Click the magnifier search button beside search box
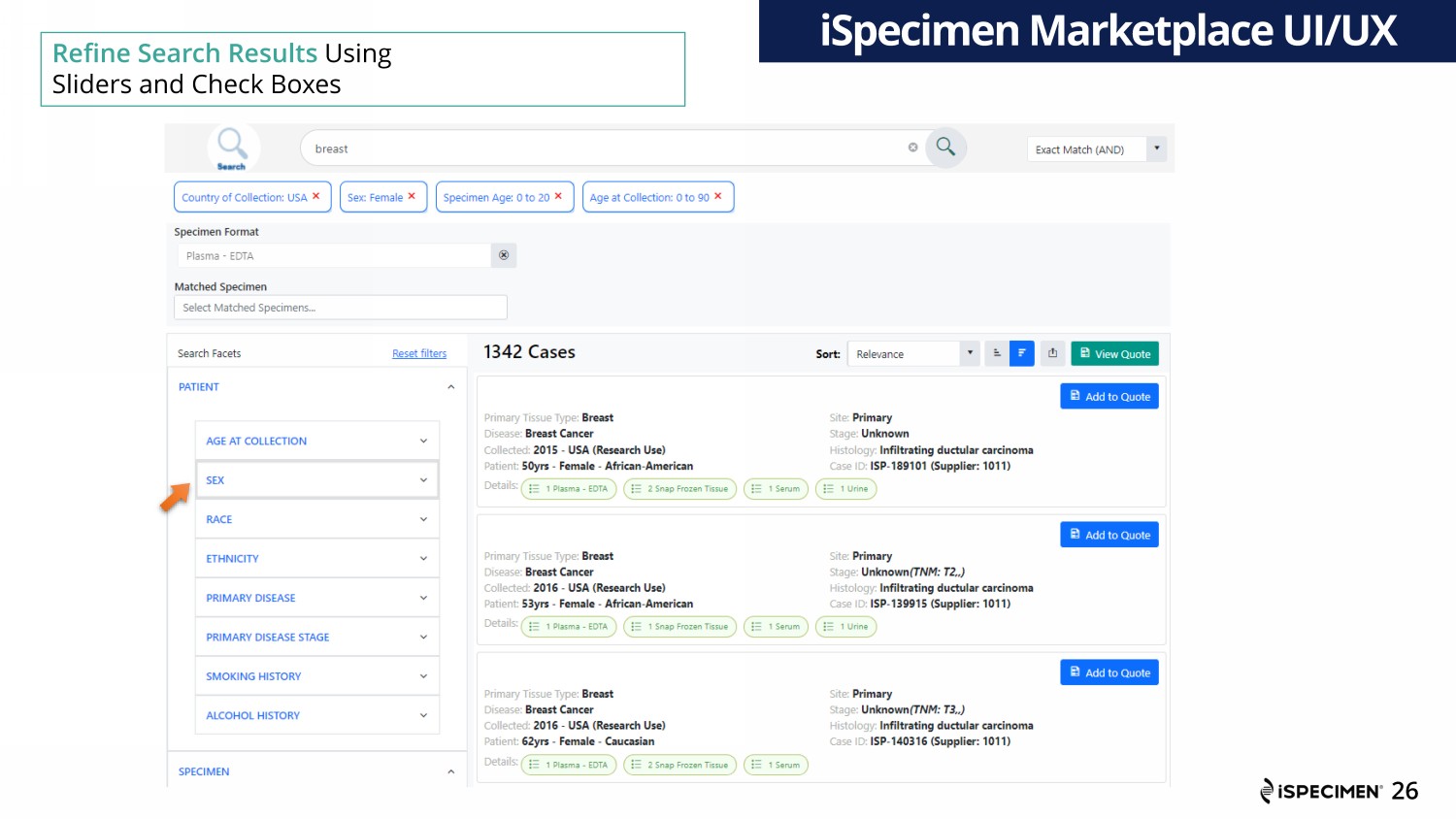Image resolution: width=1456 pixels, height=819 pixels. click(945, 147)
